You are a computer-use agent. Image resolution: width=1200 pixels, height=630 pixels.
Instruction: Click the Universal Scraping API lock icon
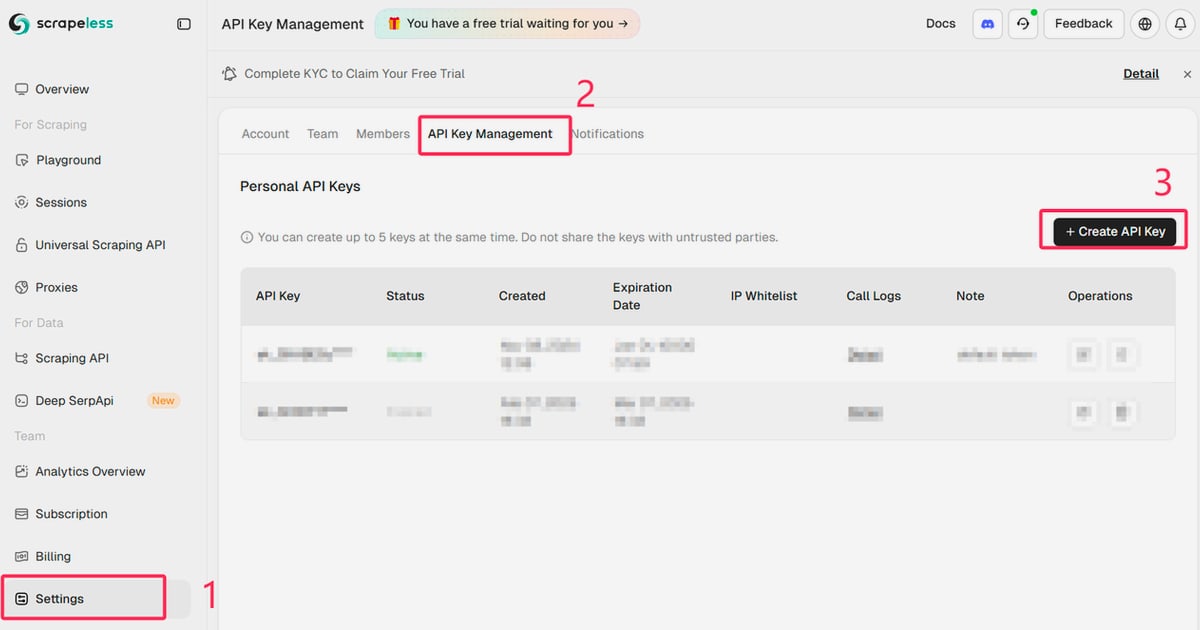pos(21,245)
